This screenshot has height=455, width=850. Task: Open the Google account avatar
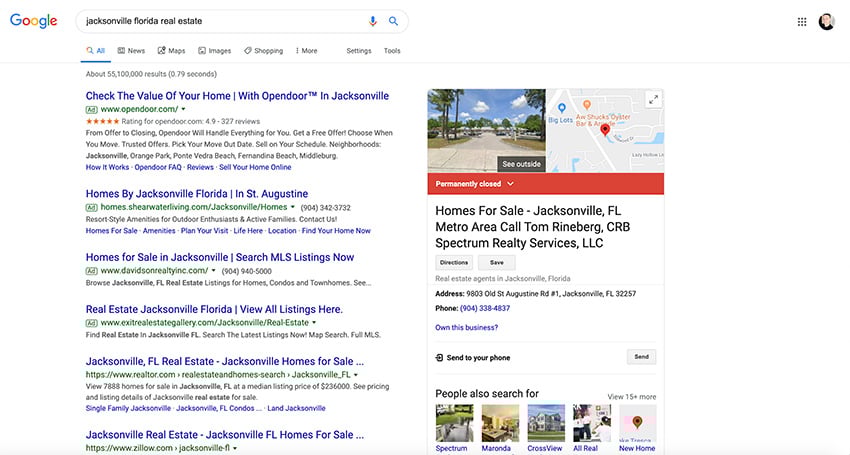click(826, 22)
